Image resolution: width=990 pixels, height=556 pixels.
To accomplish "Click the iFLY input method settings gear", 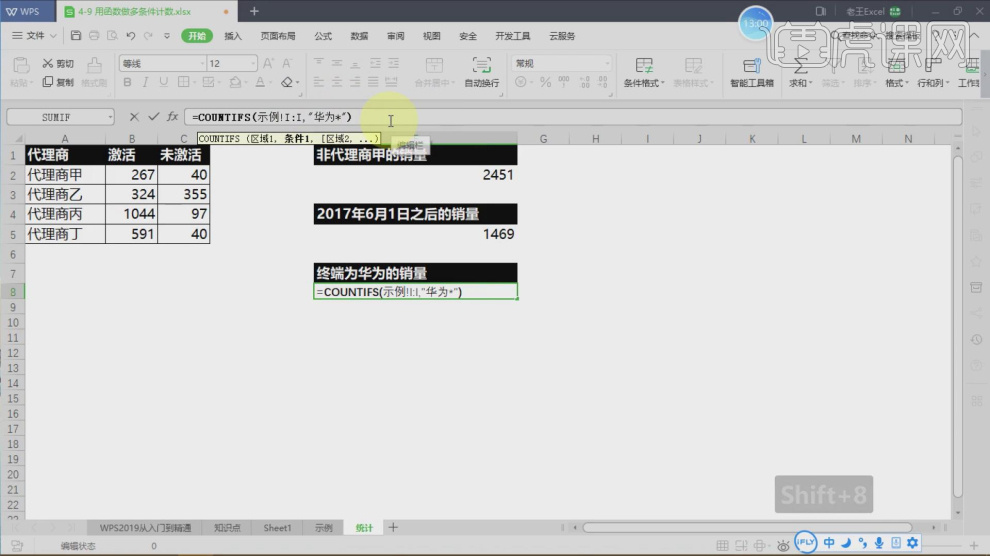I will [912, 543].
